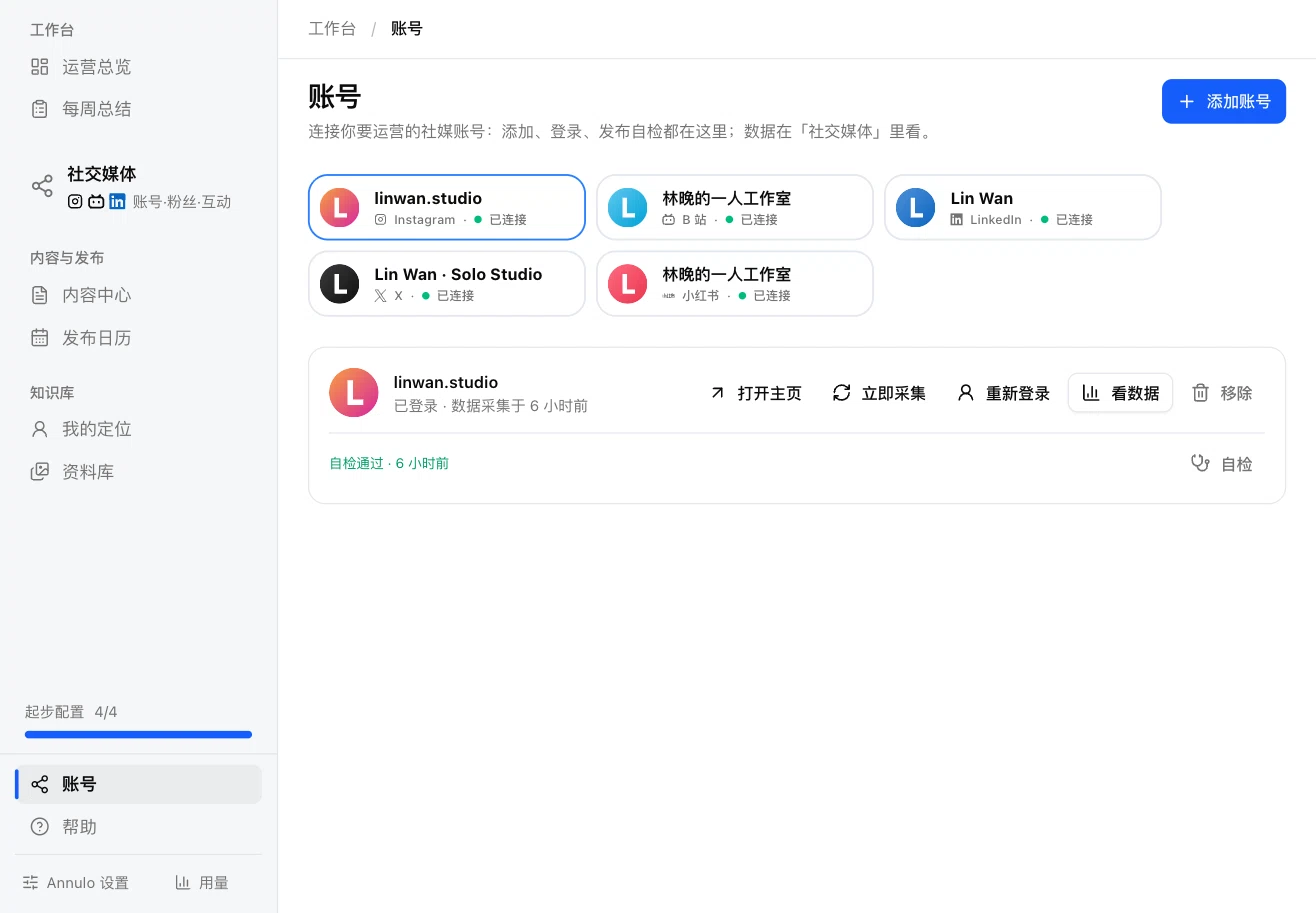Click the 运营总览 grid icon
Viewport: 1316px width, 913px height.
(40, 67)
